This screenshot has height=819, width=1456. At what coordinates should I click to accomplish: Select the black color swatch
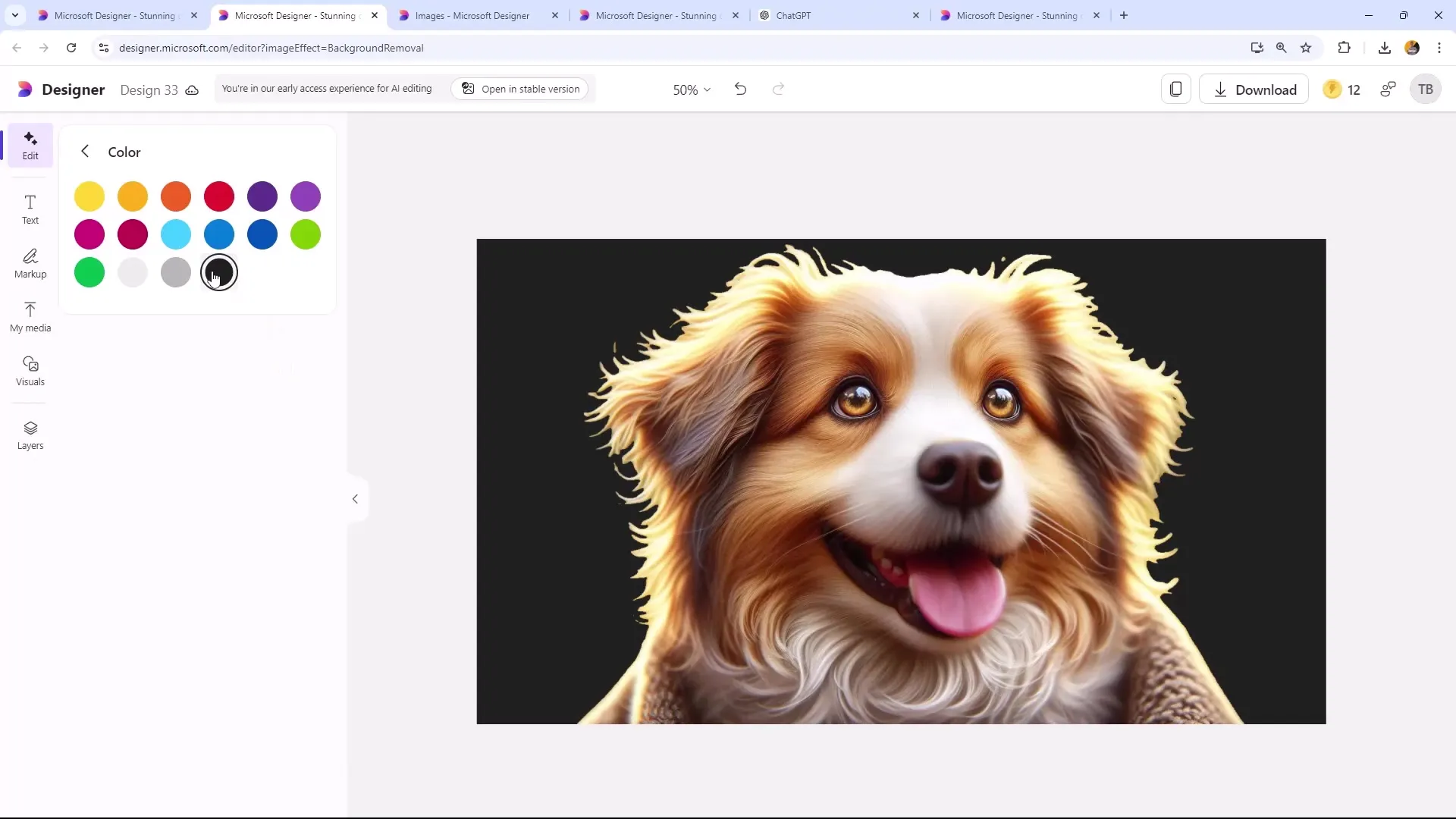coord(219,272)
